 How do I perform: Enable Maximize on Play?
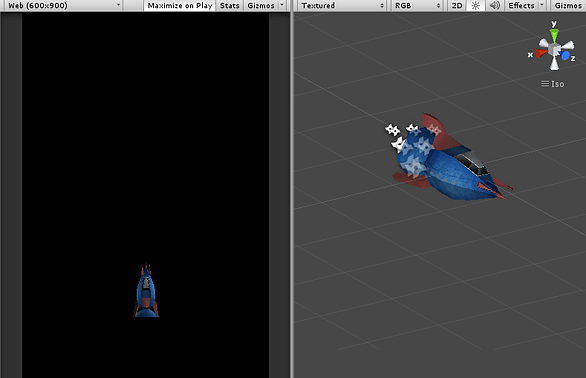click(180, 5)
